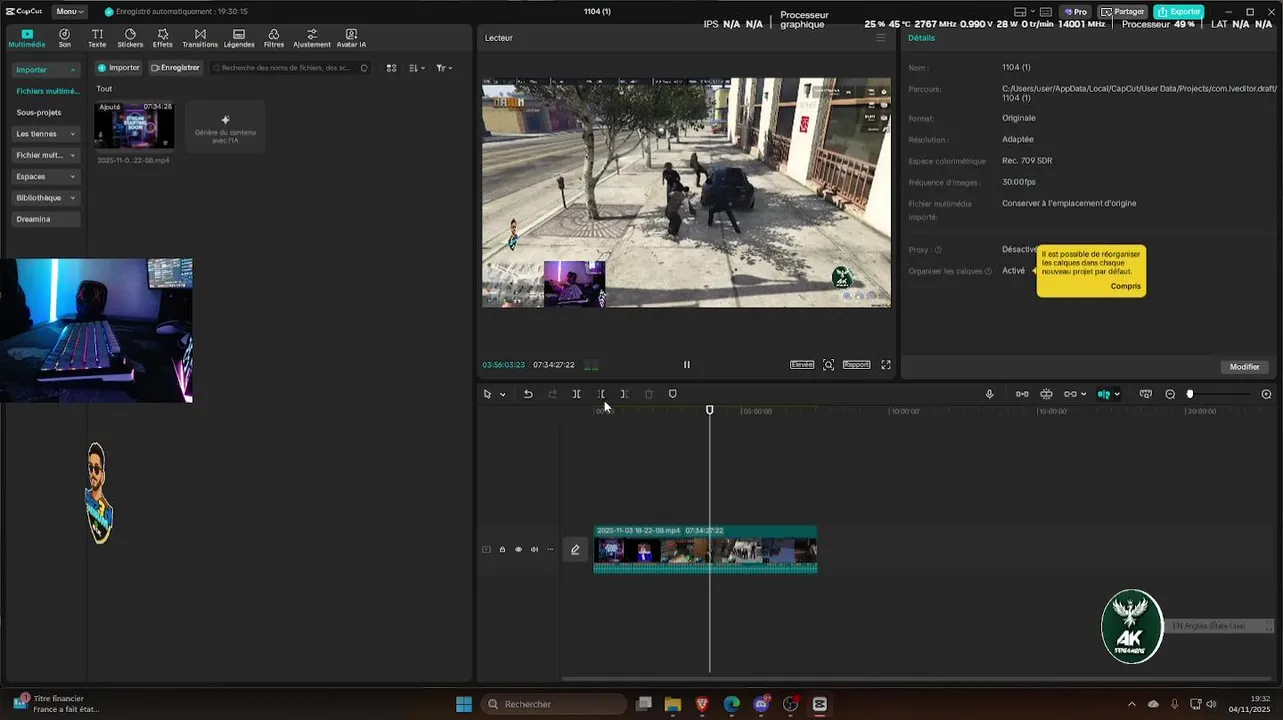The height and width of the screenshot is (720, 1283).
Task: Open the Filtres panel
Action: point(274,38)
